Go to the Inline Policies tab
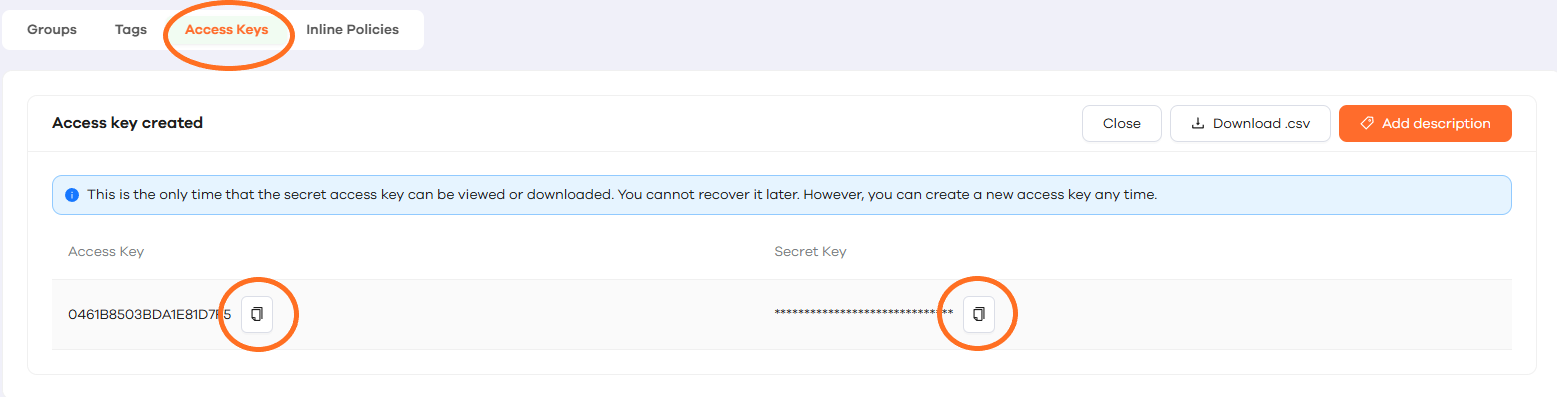Image resolution: width=1557 pixels, height=397 pixels. pyautogui.click(x=353, y=30)
